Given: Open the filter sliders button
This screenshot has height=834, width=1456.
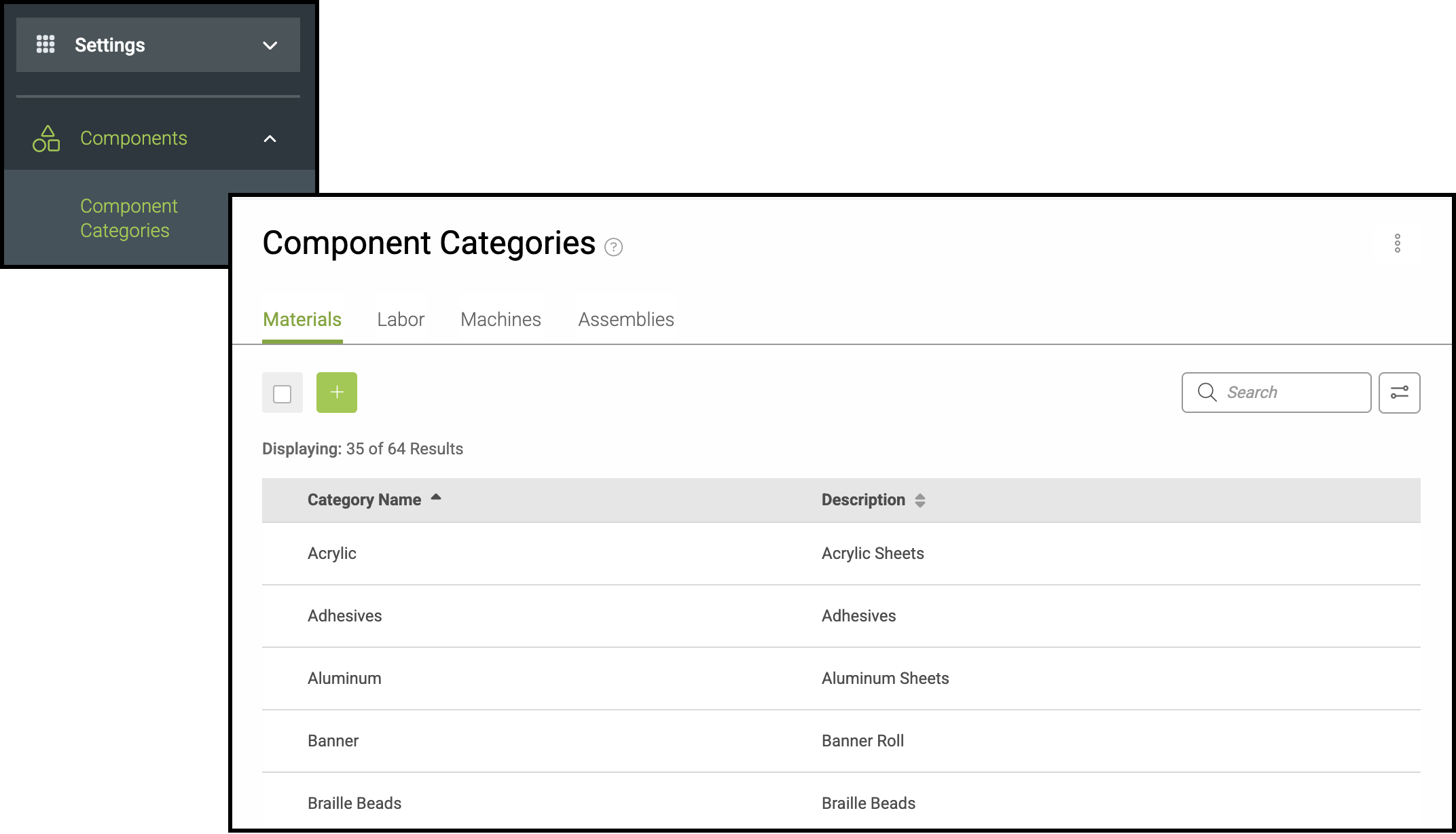Looking at the screenshot, I should pos(1399,393).
